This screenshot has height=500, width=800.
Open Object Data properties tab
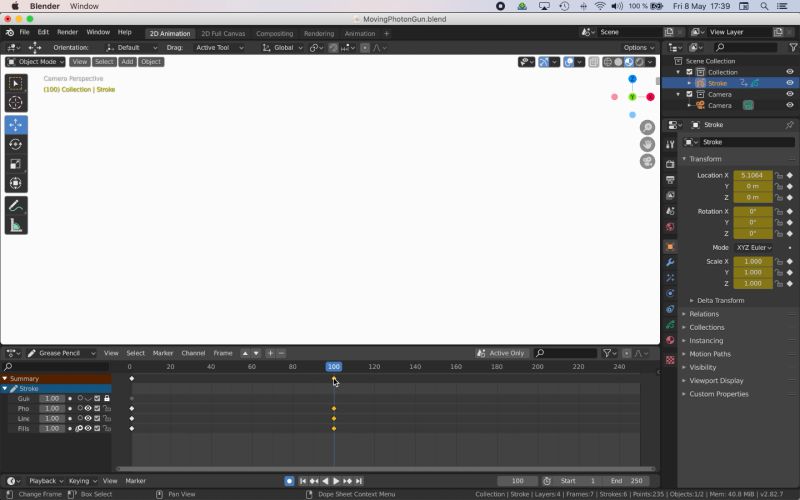pos(670,325)
